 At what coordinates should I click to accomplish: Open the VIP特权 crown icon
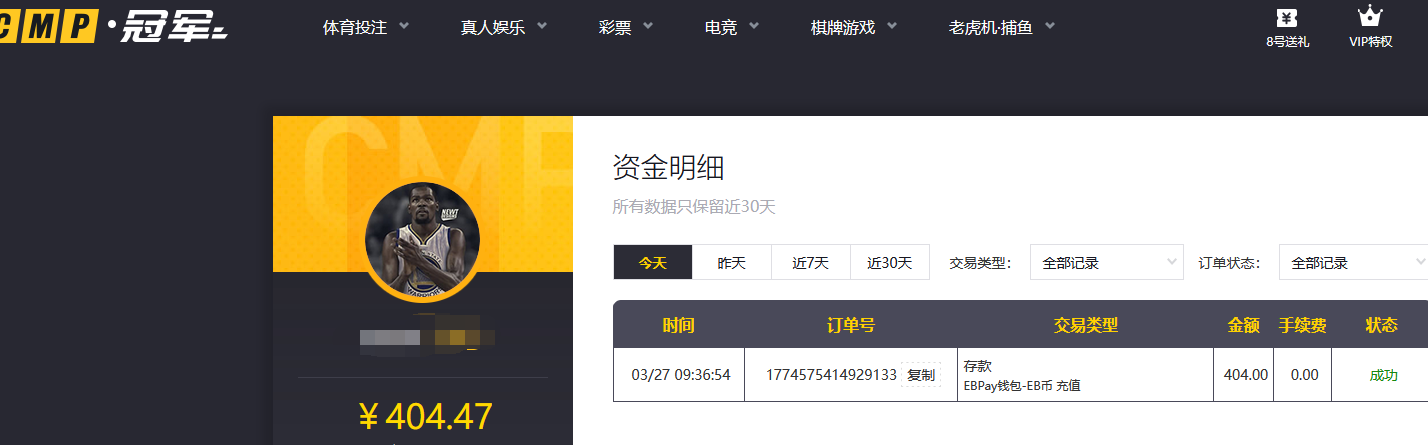1370,27
